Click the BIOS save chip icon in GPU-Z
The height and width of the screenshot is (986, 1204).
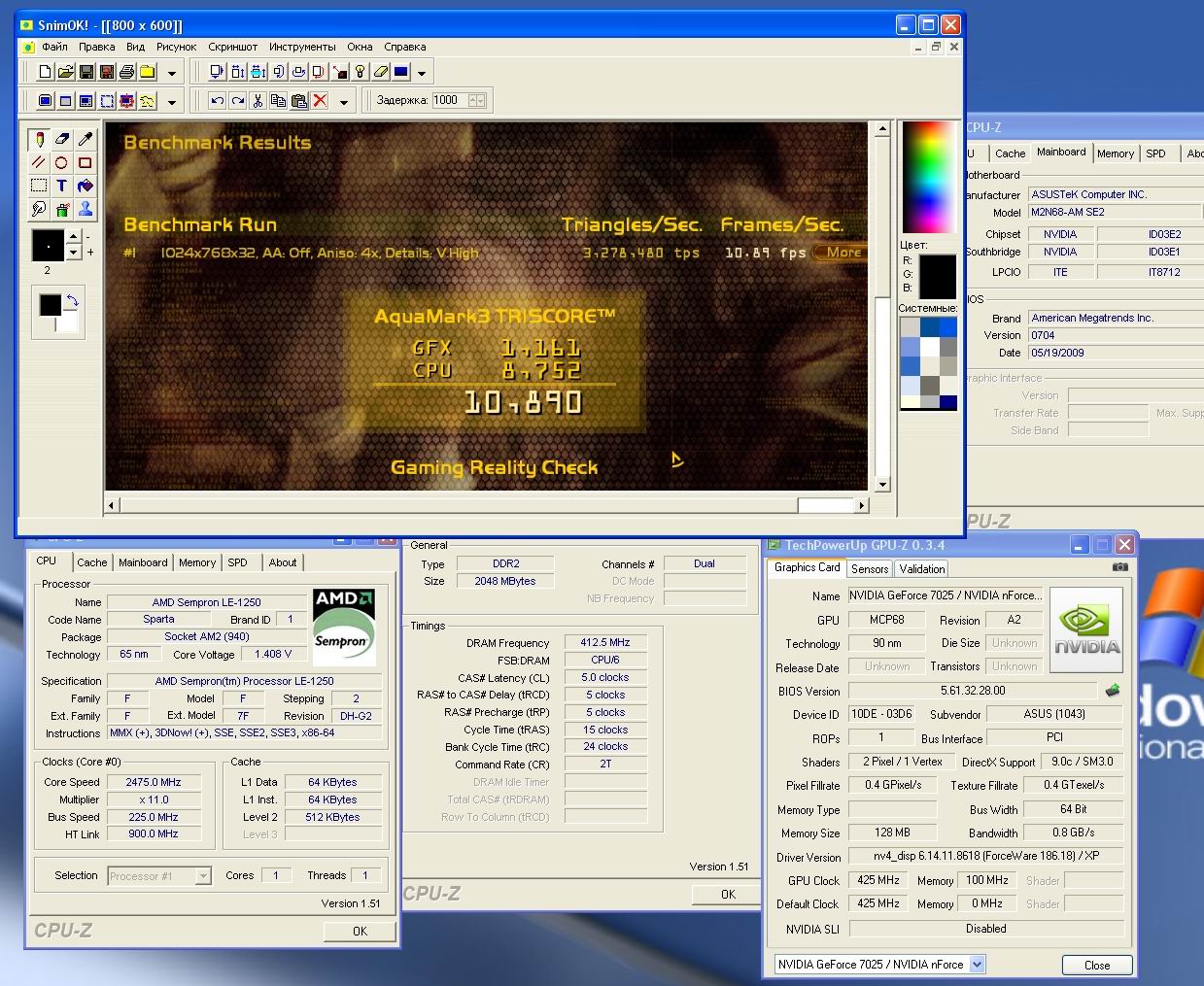pos(1113,691)
